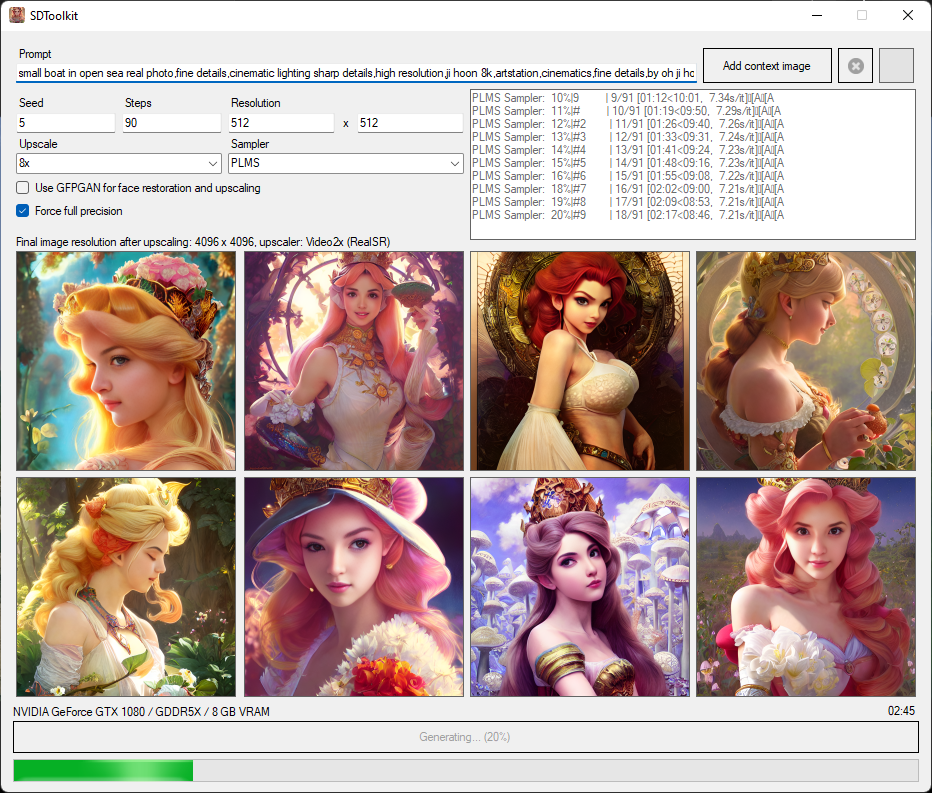The width and height of the screenshot is (932, 793).
Task: Click the Seed input field
Action: pos(65,122)
